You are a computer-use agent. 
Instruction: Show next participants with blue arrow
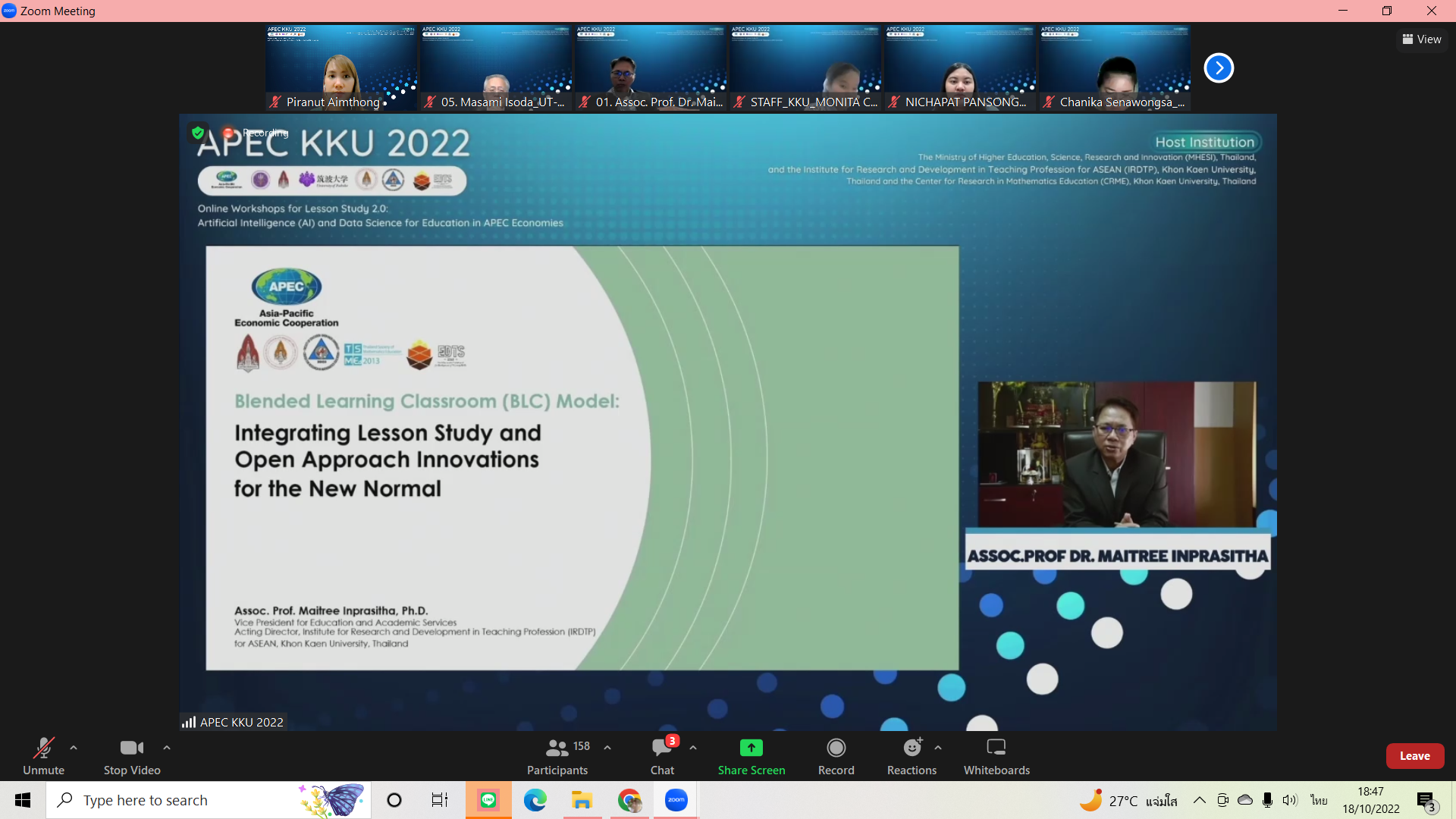[x=1219, y=68]
